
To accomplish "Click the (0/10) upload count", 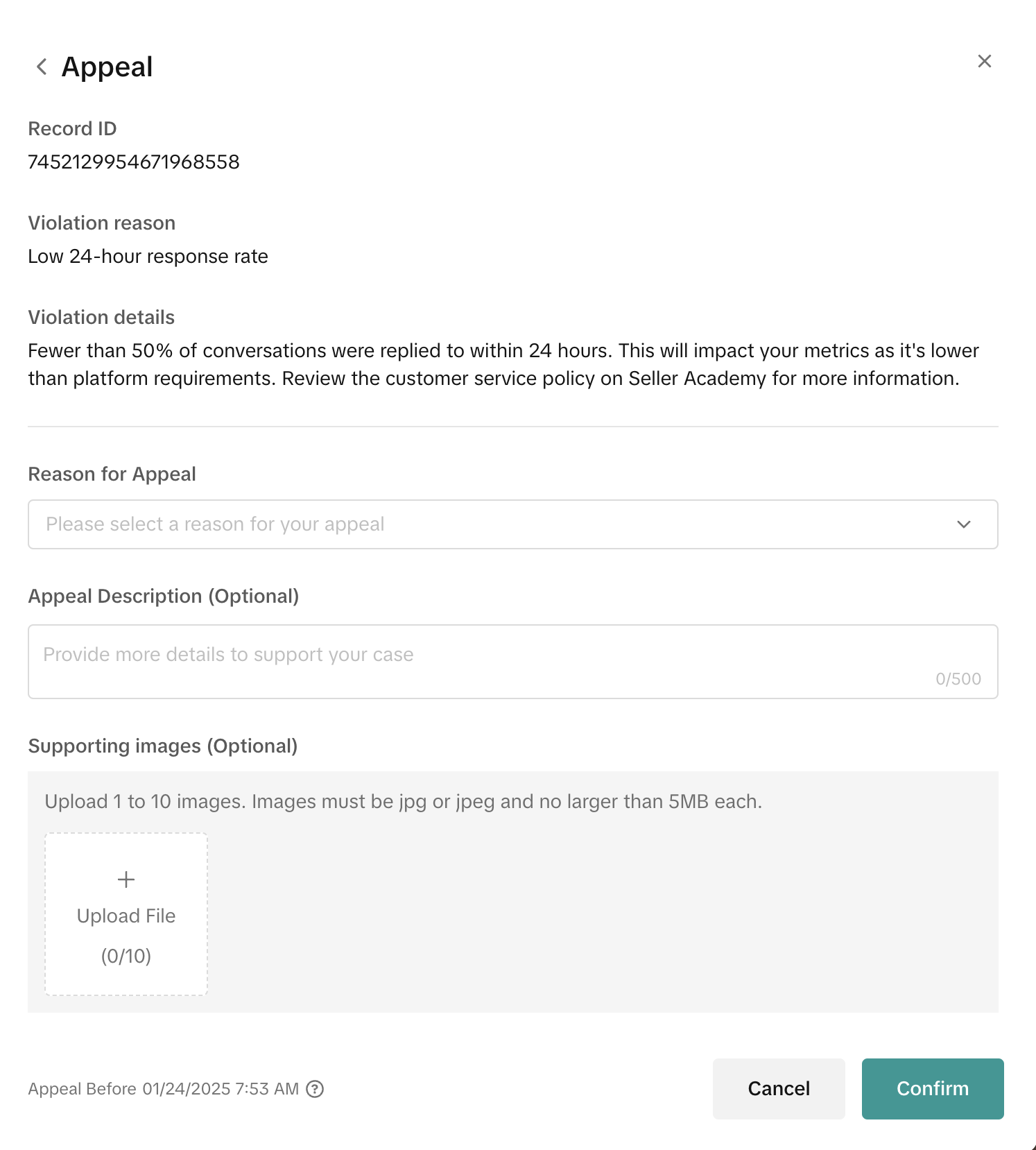I will click(126, 956).
